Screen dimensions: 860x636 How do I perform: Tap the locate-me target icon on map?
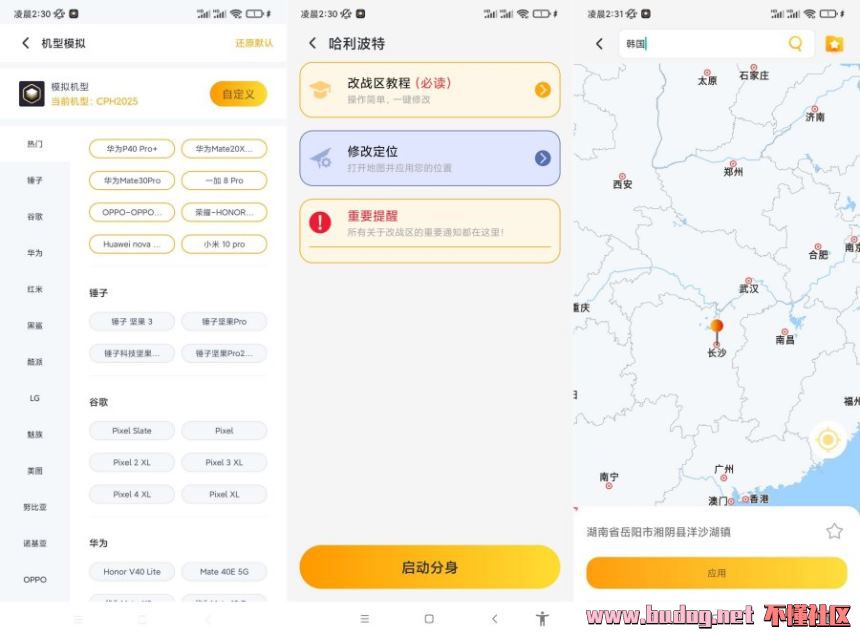(828, 439)
